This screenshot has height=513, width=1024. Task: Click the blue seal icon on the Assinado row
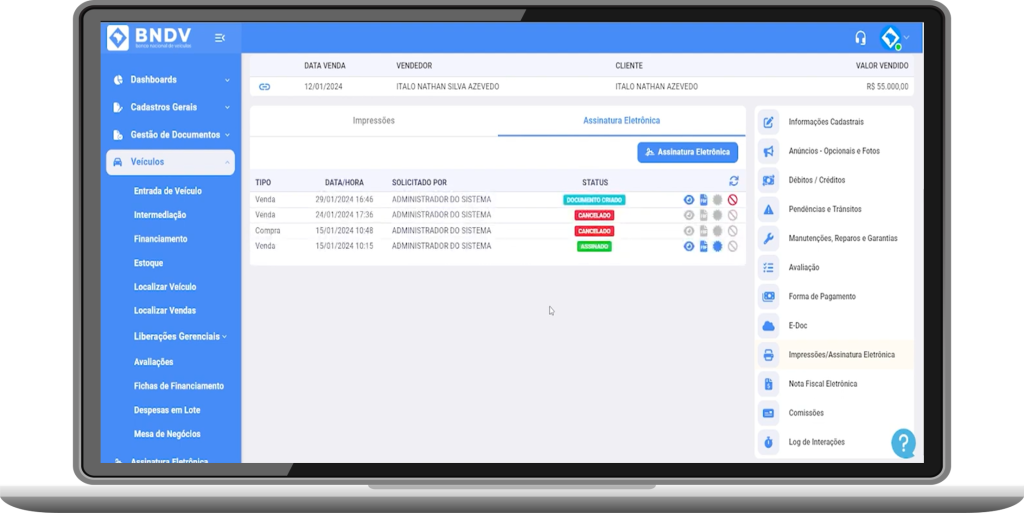[717, 246]
